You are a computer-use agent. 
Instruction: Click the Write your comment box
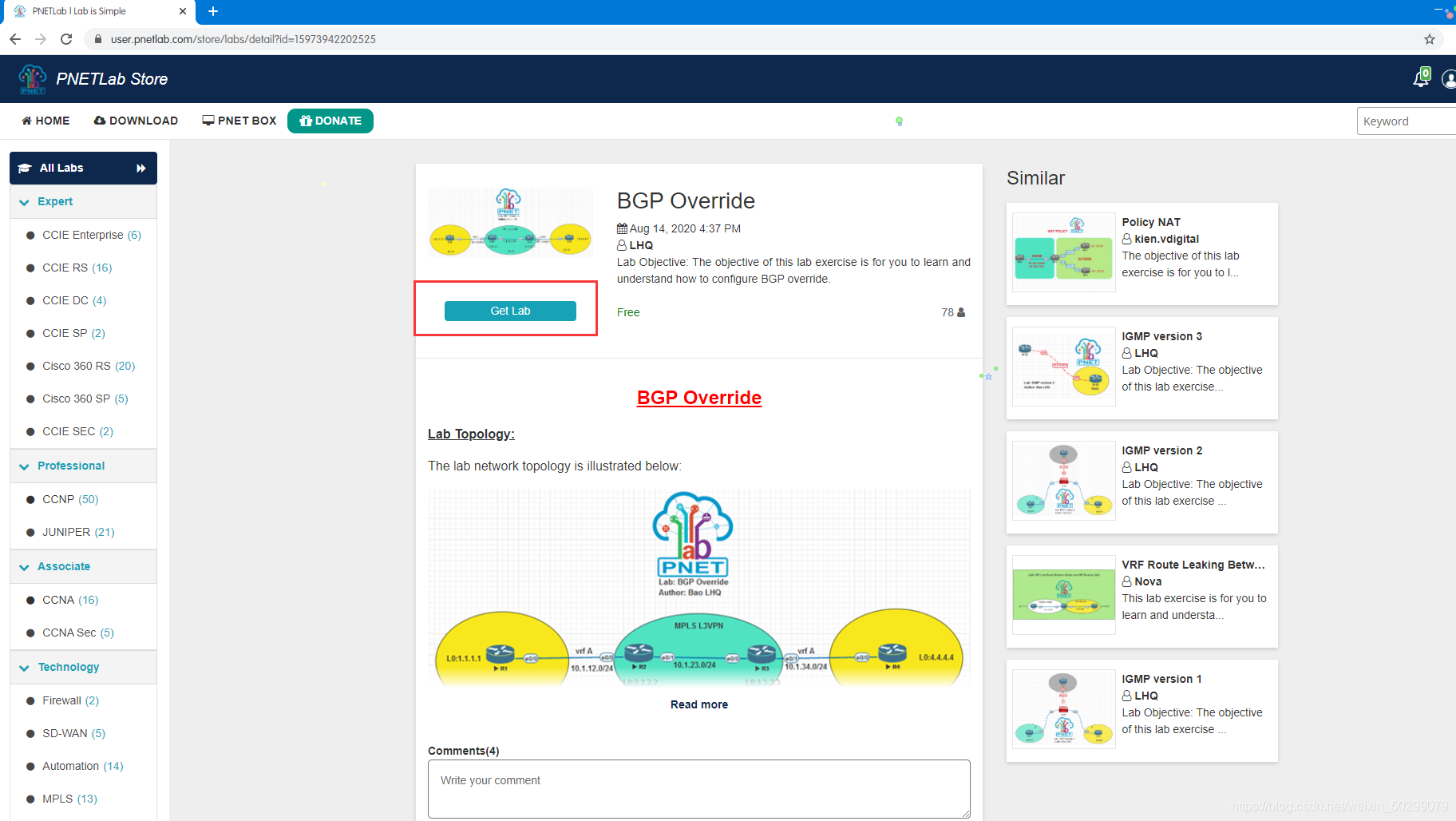(699, 789)
